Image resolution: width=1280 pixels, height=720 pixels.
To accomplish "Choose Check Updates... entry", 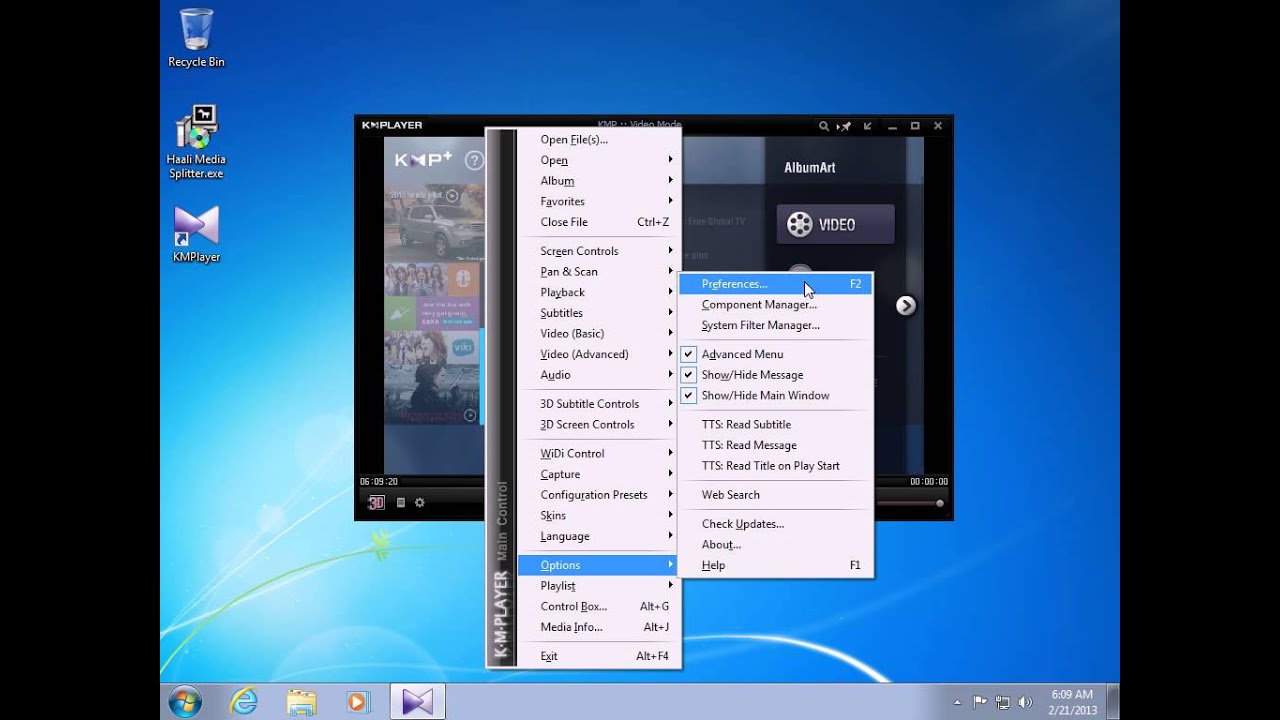I will tap(775, 524).
